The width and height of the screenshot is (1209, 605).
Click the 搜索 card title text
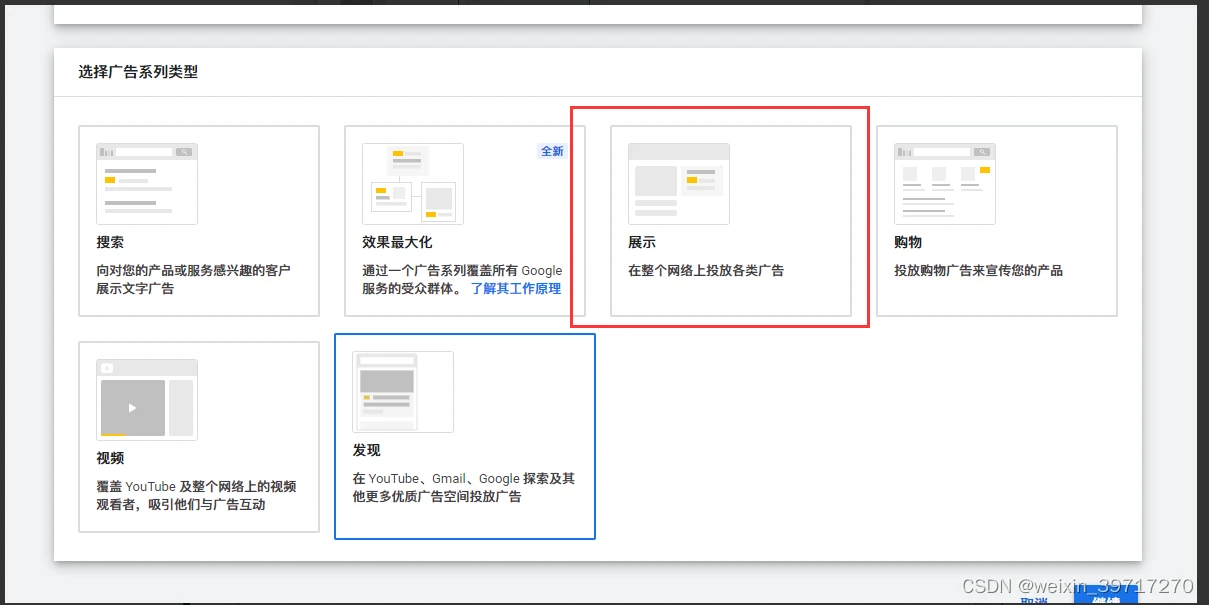(110, 243)
